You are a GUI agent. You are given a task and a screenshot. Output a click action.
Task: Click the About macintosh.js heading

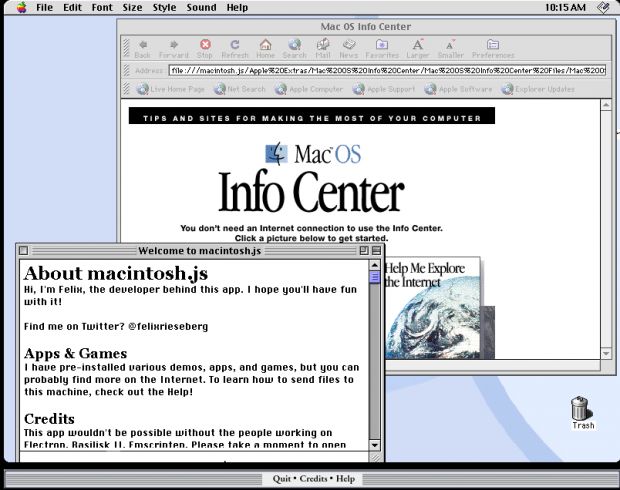pyautogui.click(x=116, y=273)
